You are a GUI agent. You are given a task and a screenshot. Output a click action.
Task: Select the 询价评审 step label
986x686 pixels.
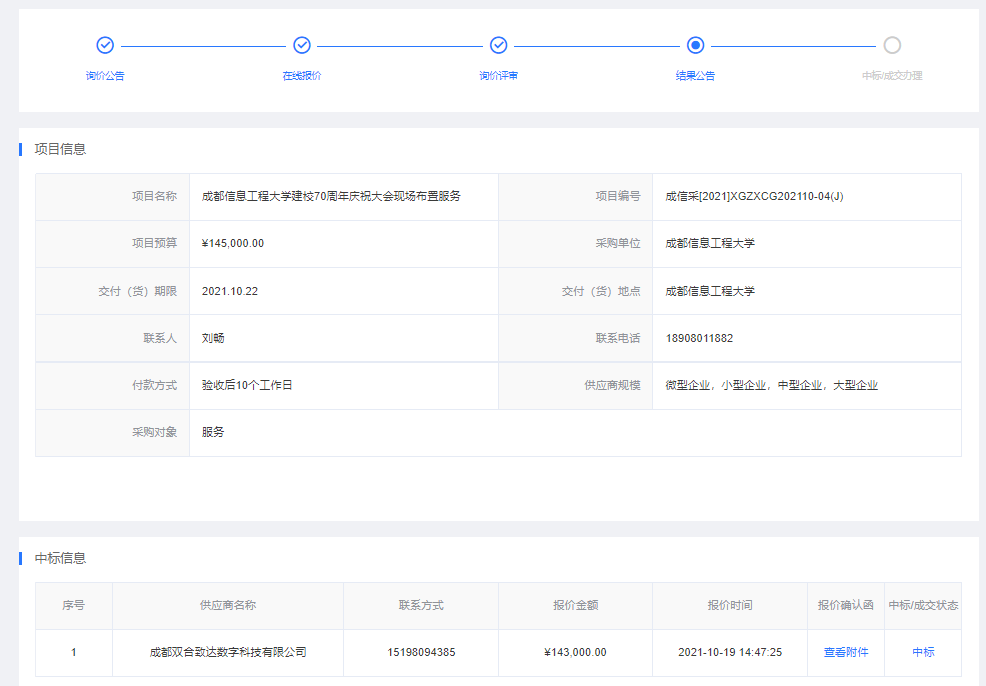coord(499,75)
